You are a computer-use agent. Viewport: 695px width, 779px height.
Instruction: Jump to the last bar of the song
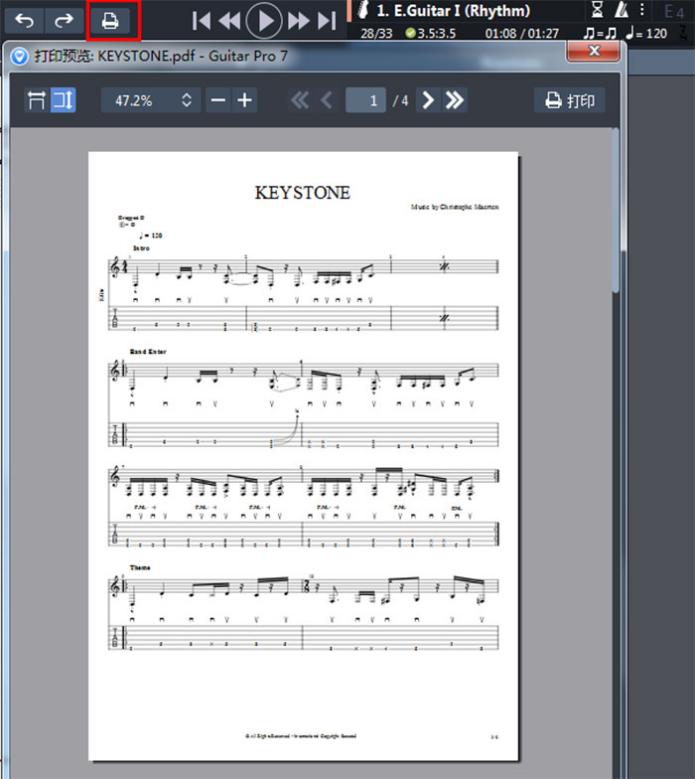coord(326,20)
